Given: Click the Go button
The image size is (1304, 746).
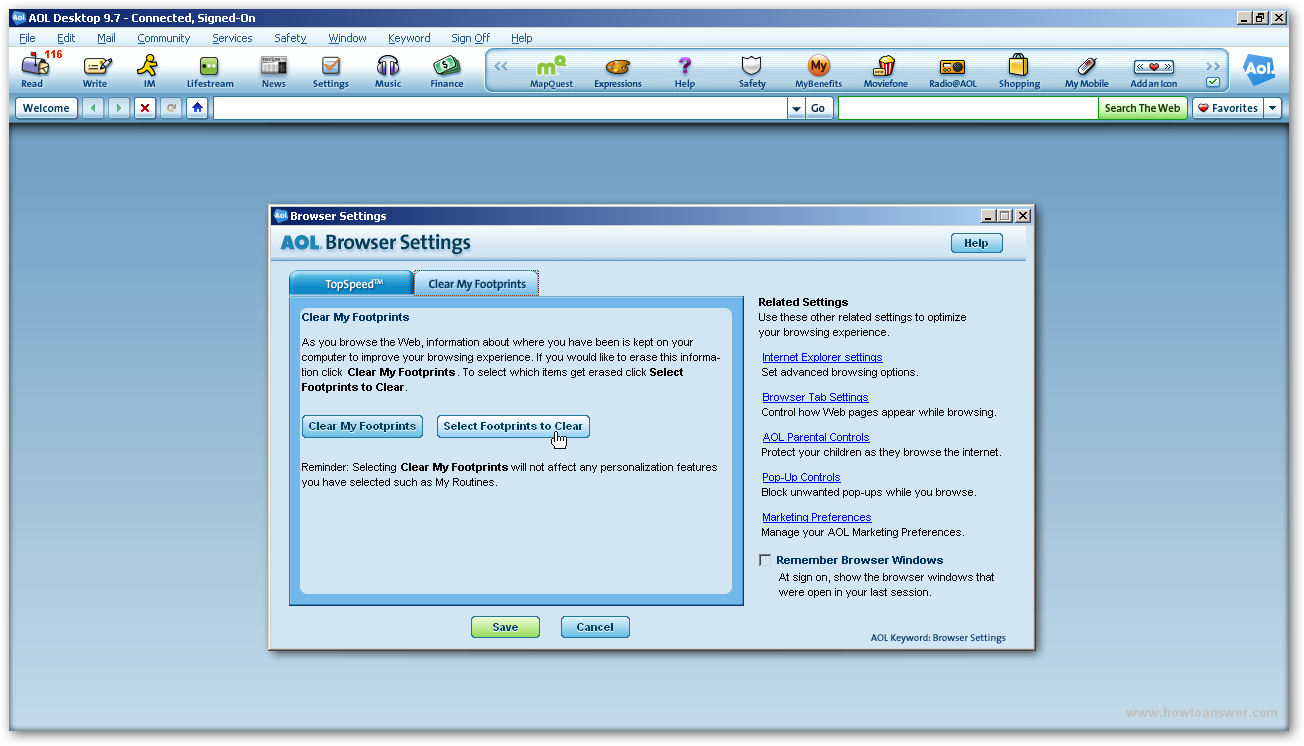Looking at the screenshot, I should pyautogui.click(x=819, y=108).
